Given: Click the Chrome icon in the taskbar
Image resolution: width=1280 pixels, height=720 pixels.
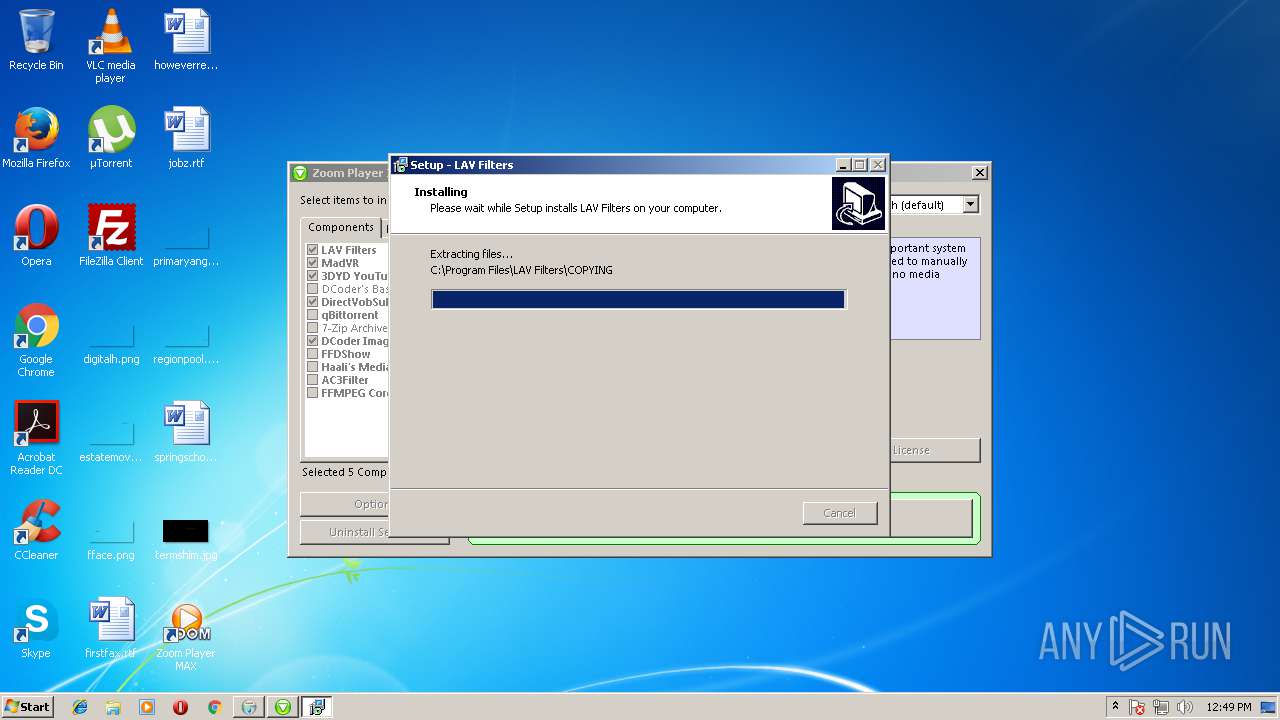Looking at the screenshot, I should coord(214,707).
